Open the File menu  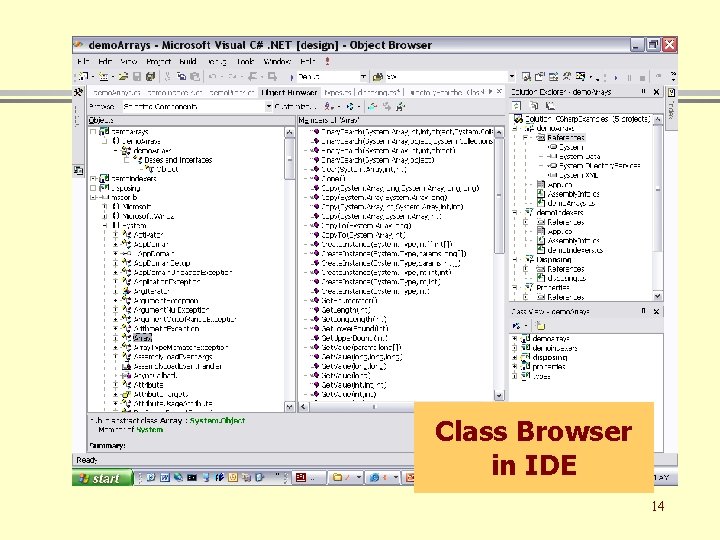point(83,62)
